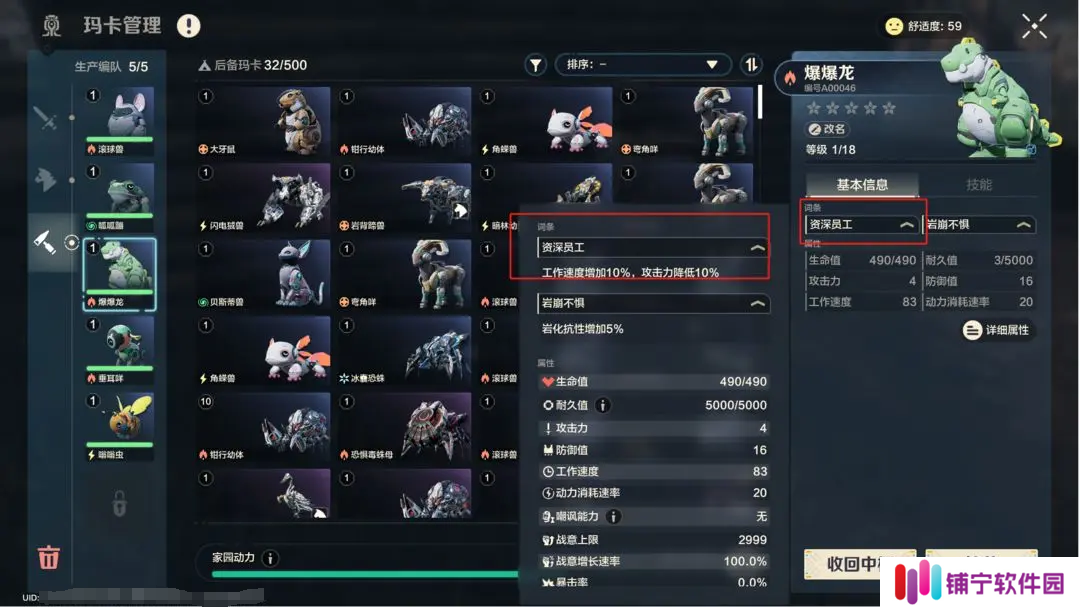The image size is (1080, 607).
Task: Click the info icon next to 嘲讽能力
Action: (613, 516)
